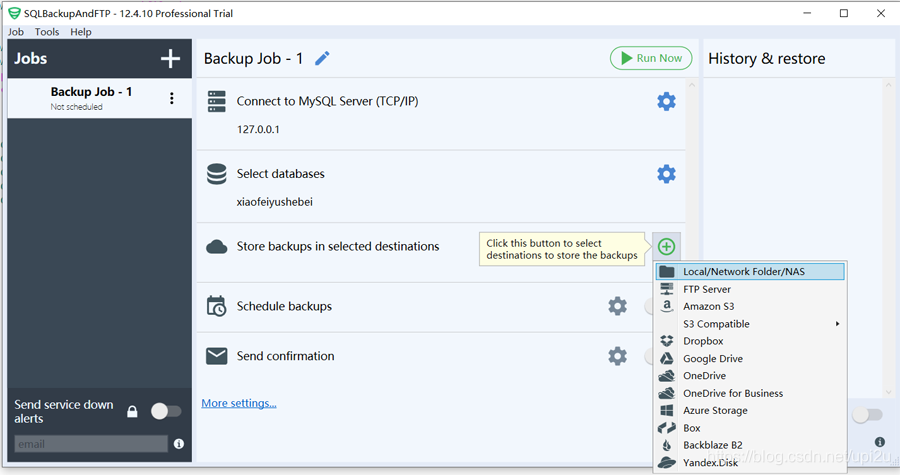Viewport: 900px width, 475px height.
Task: Click the job steps scroll-up arrow
Action: (692, 85)
